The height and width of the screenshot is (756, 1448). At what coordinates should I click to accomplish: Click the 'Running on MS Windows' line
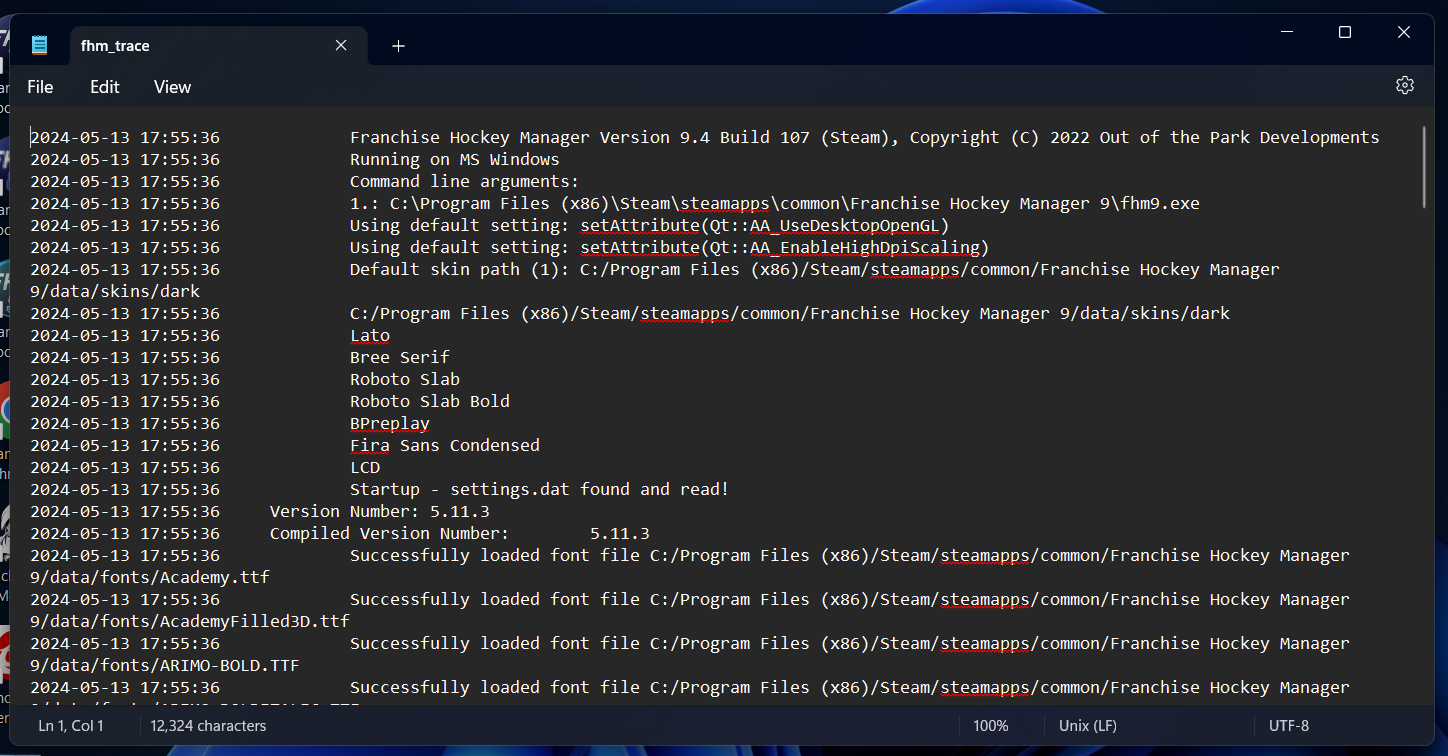(455, 159)
